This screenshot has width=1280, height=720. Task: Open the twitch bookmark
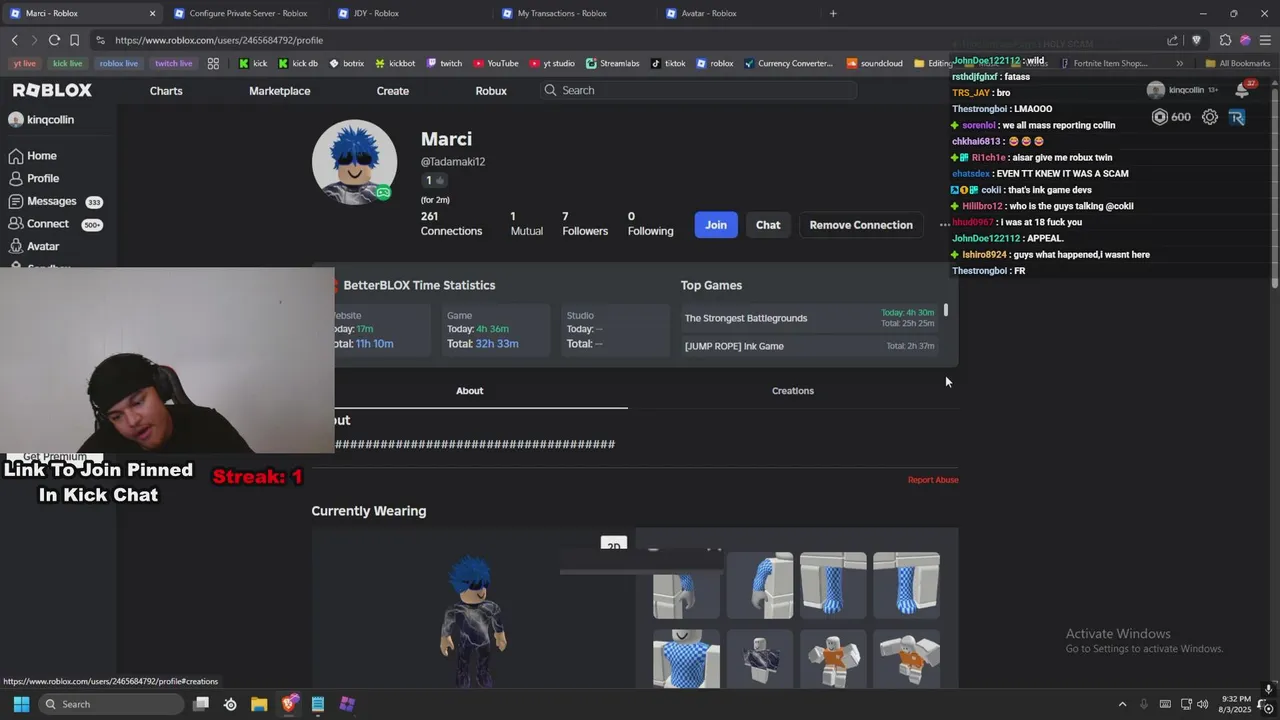click(x=444, y=63)
